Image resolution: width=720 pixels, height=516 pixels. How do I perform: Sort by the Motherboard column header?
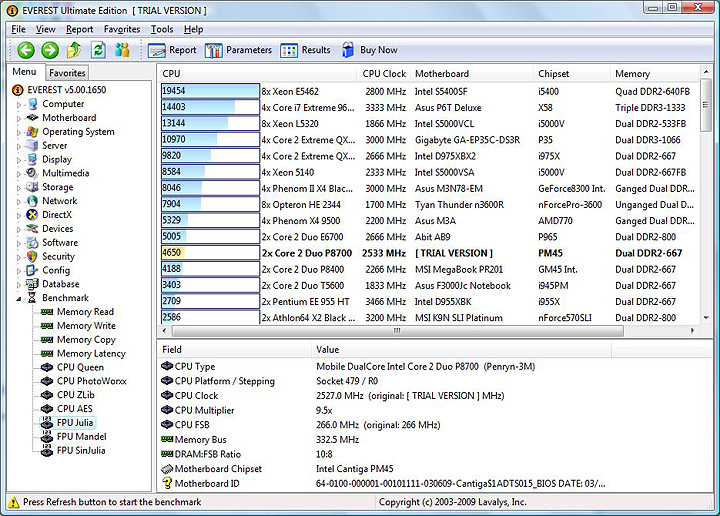click(x=472, y=74)
